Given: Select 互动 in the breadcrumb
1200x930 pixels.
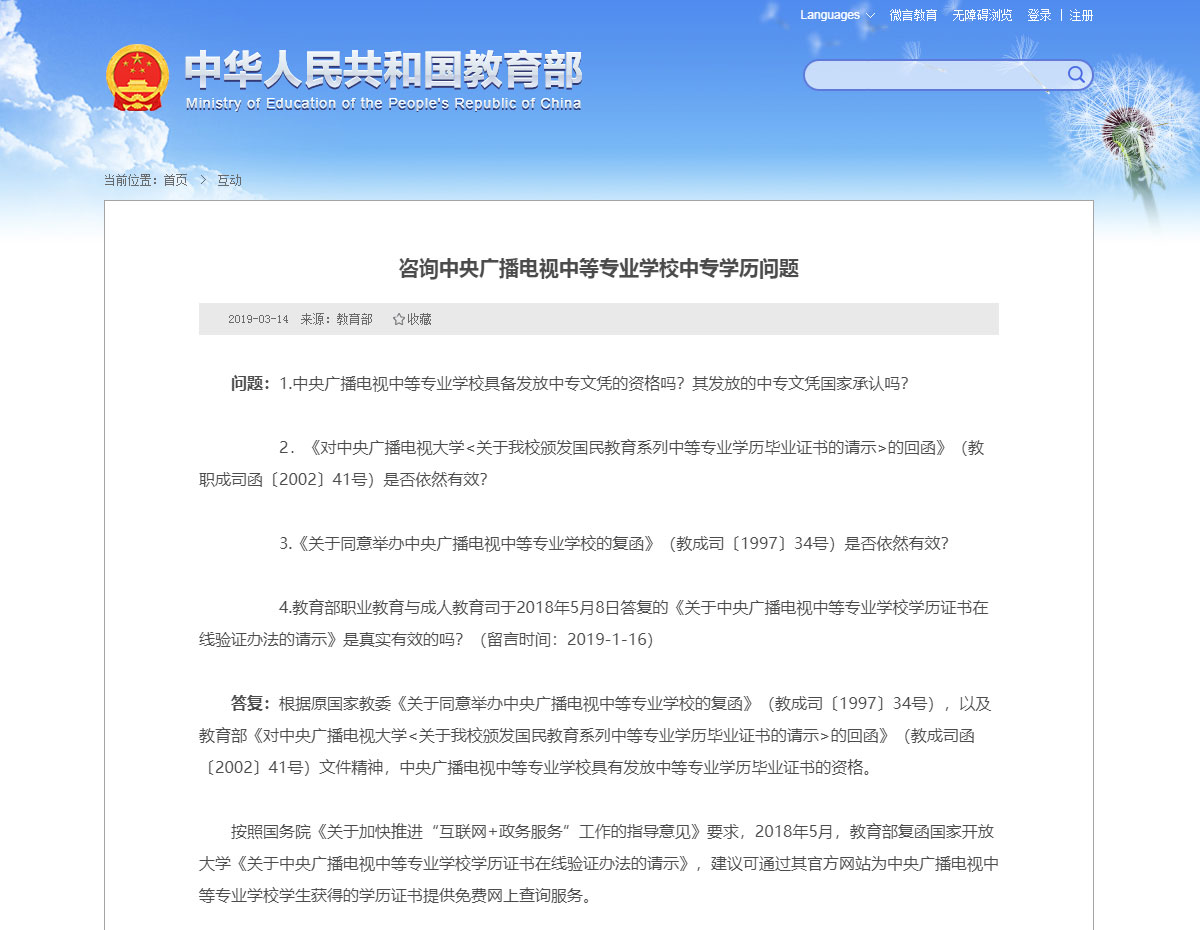Looking at the screenshot, I should (x=229, y=180).
